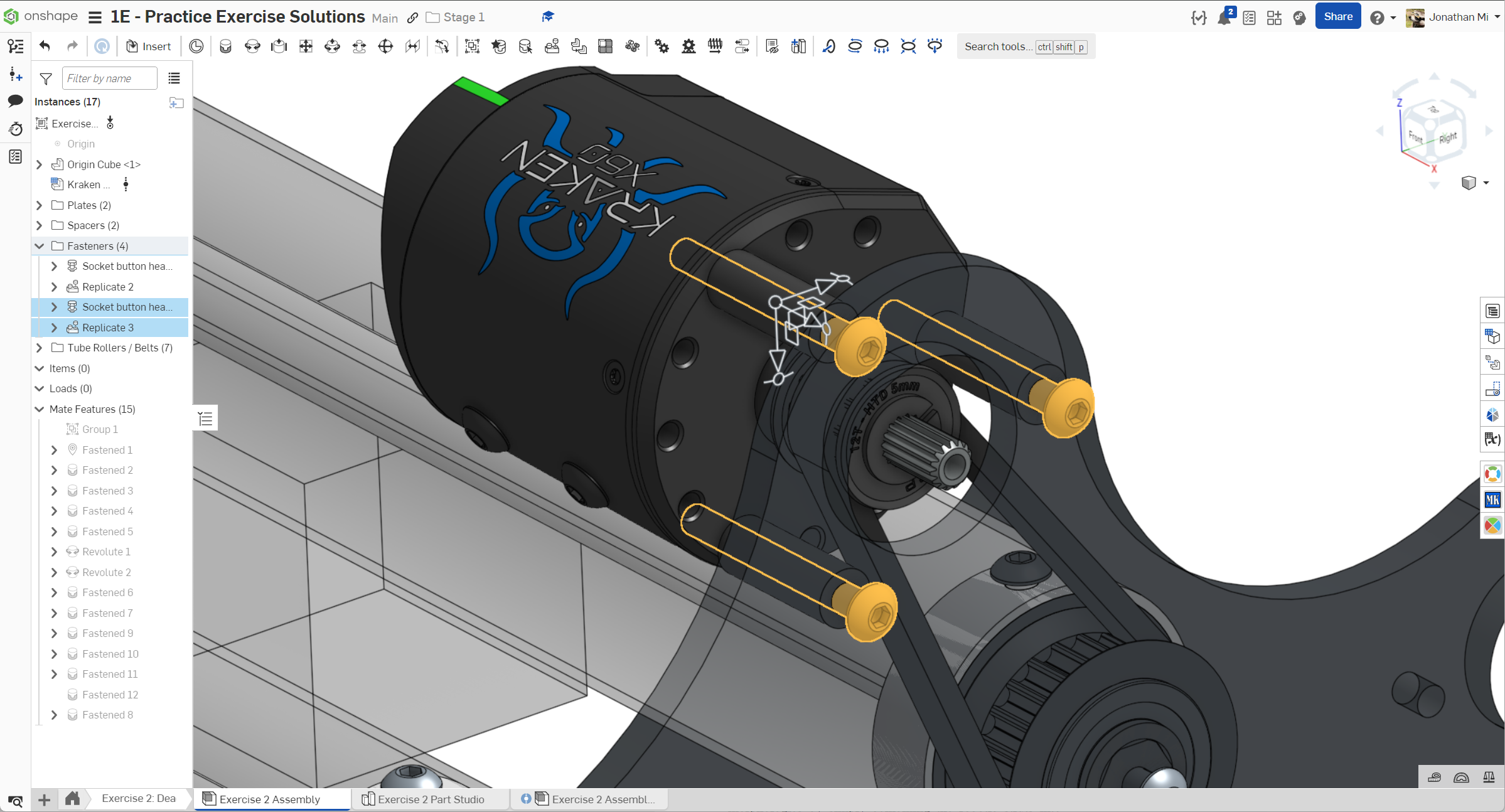
Task: Collapse the Mate Features list
Action: coord(40,409)
